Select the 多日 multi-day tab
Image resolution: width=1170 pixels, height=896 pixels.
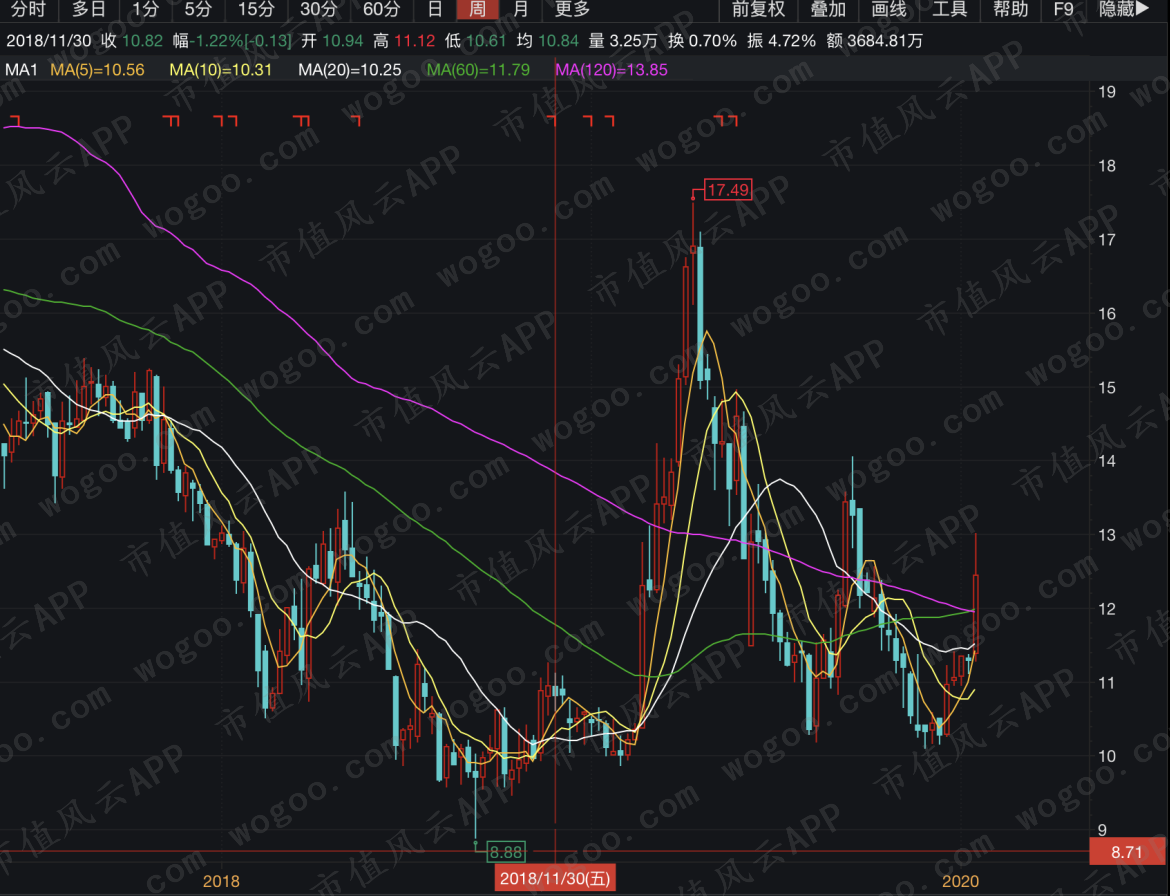(89, 9)
